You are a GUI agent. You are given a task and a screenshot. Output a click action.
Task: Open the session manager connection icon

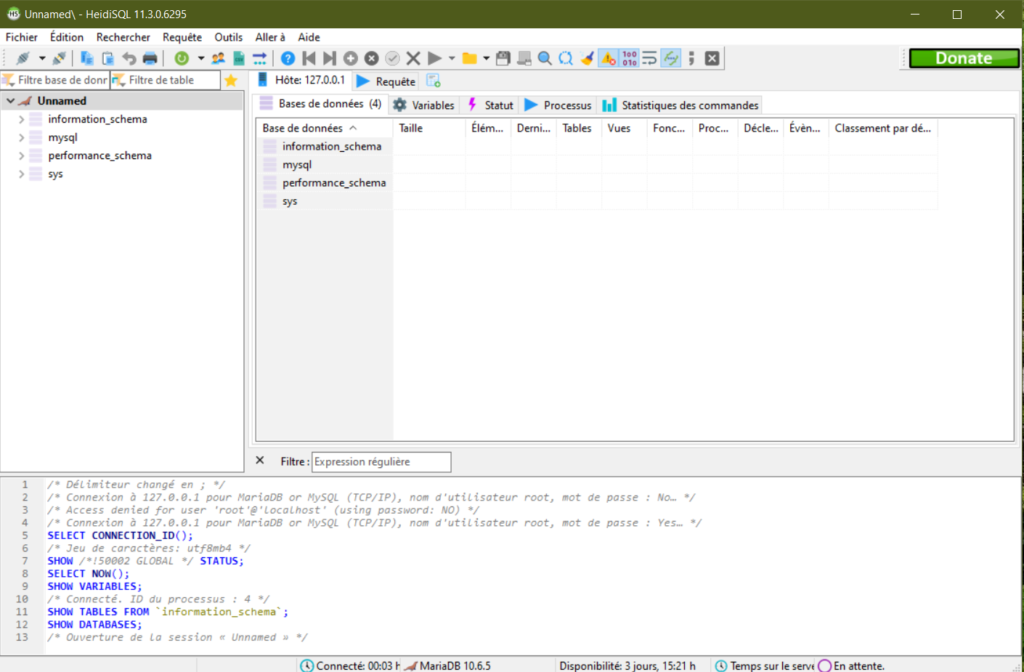23,58
